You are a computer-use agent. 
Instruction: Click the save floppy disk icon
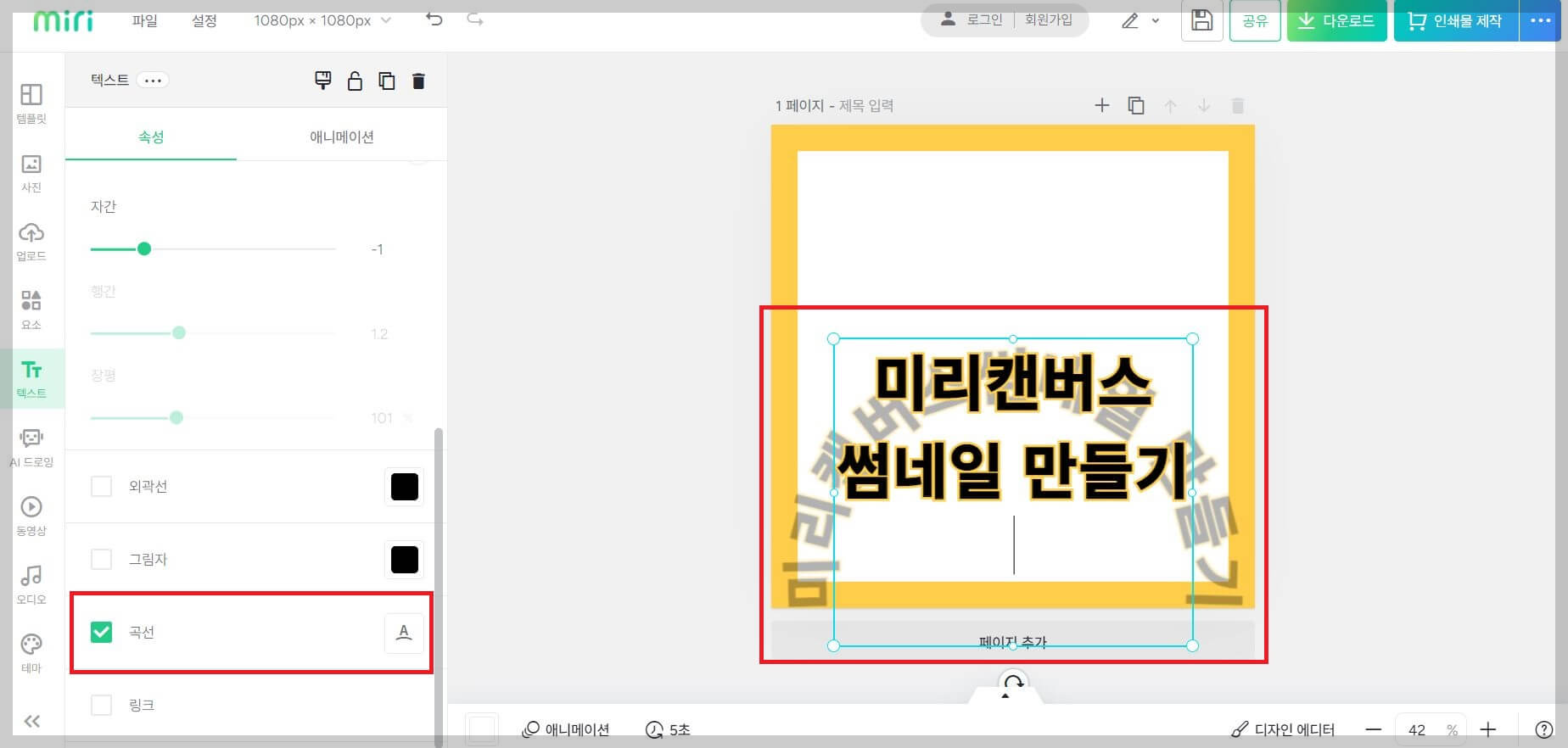pos(1201,20)
